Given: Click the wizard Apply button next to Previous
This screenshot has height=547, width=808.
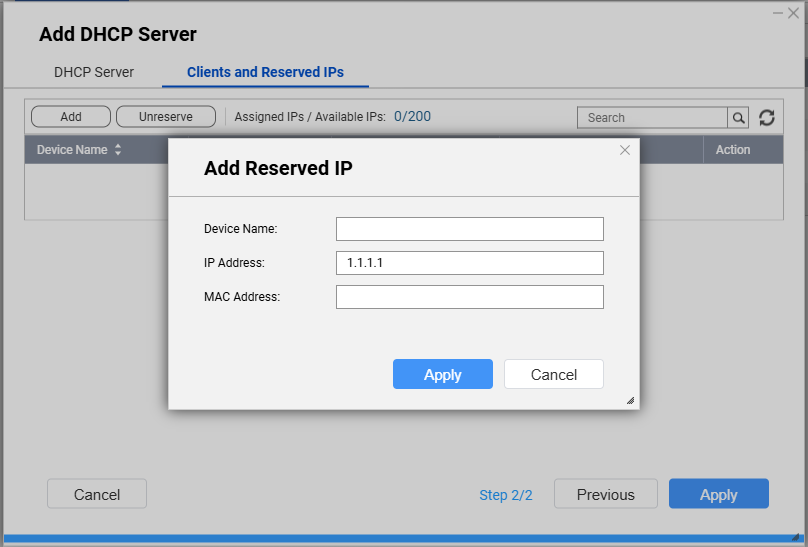Looking at the screenshot, I should (x=718, y=494).
